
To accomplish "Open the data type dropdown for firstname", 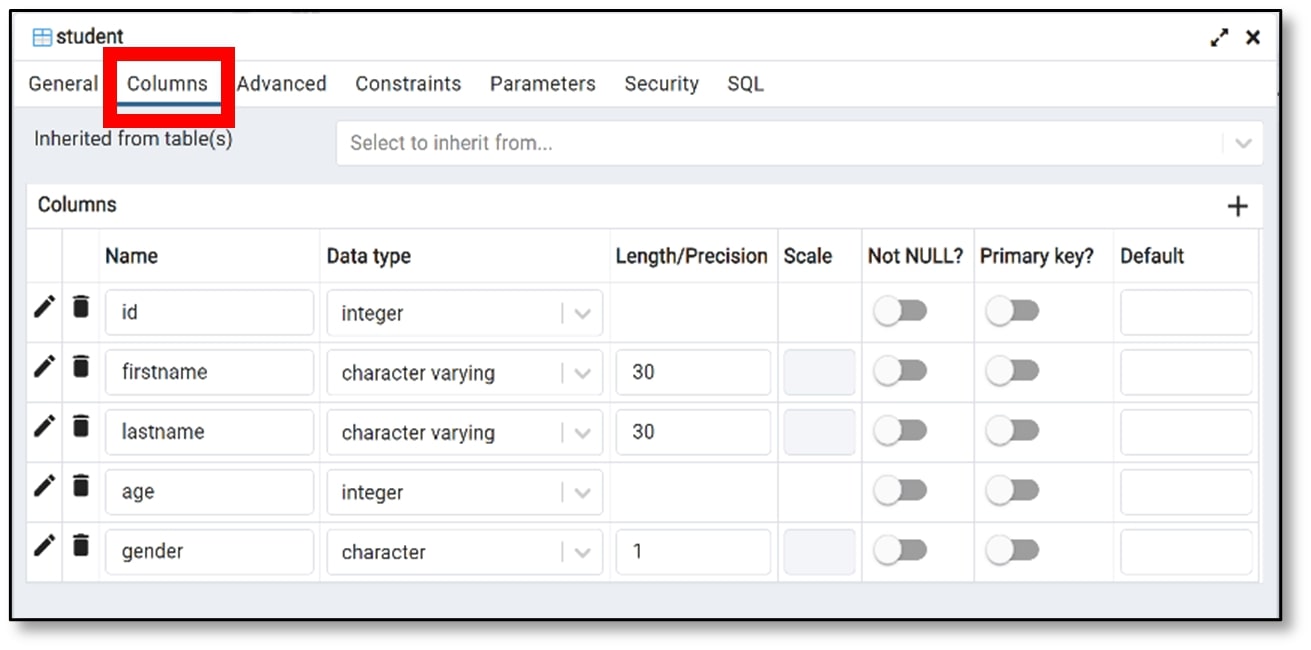I will click(x=582, y=373).
